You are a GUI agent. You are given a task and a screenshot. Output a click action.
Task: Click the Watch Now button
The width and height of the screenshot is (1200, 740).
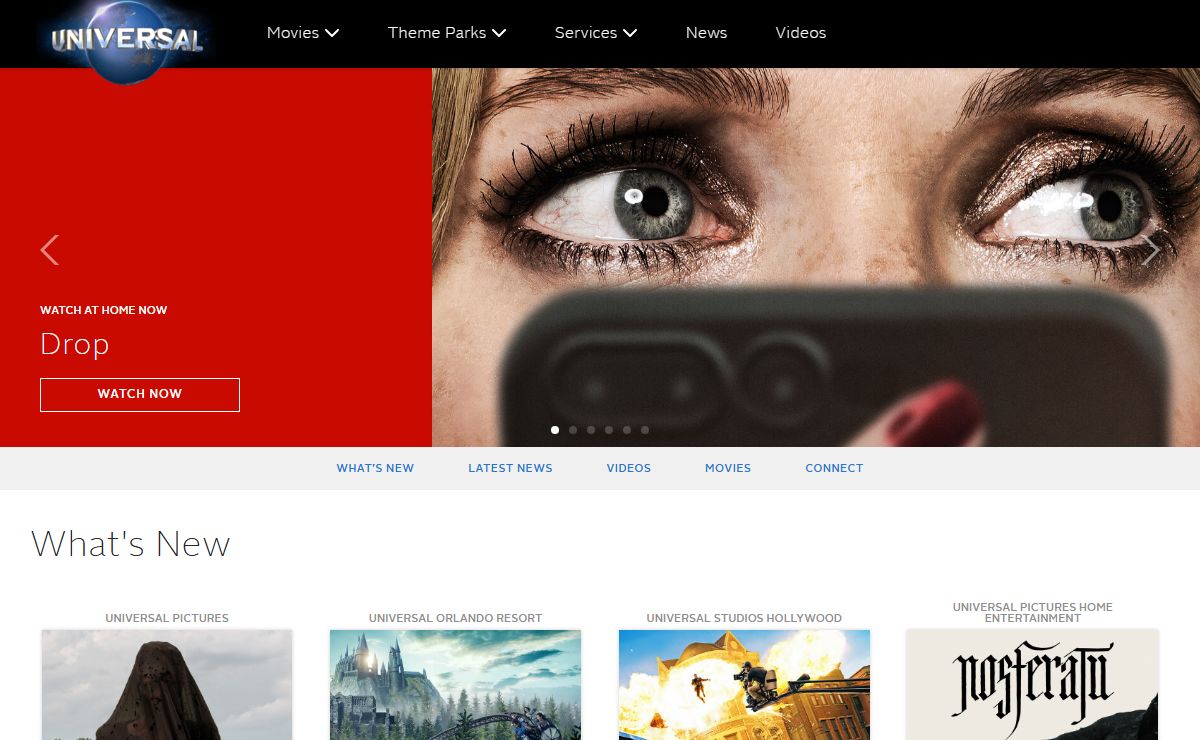pyautogui.click(x=140, y=394)
